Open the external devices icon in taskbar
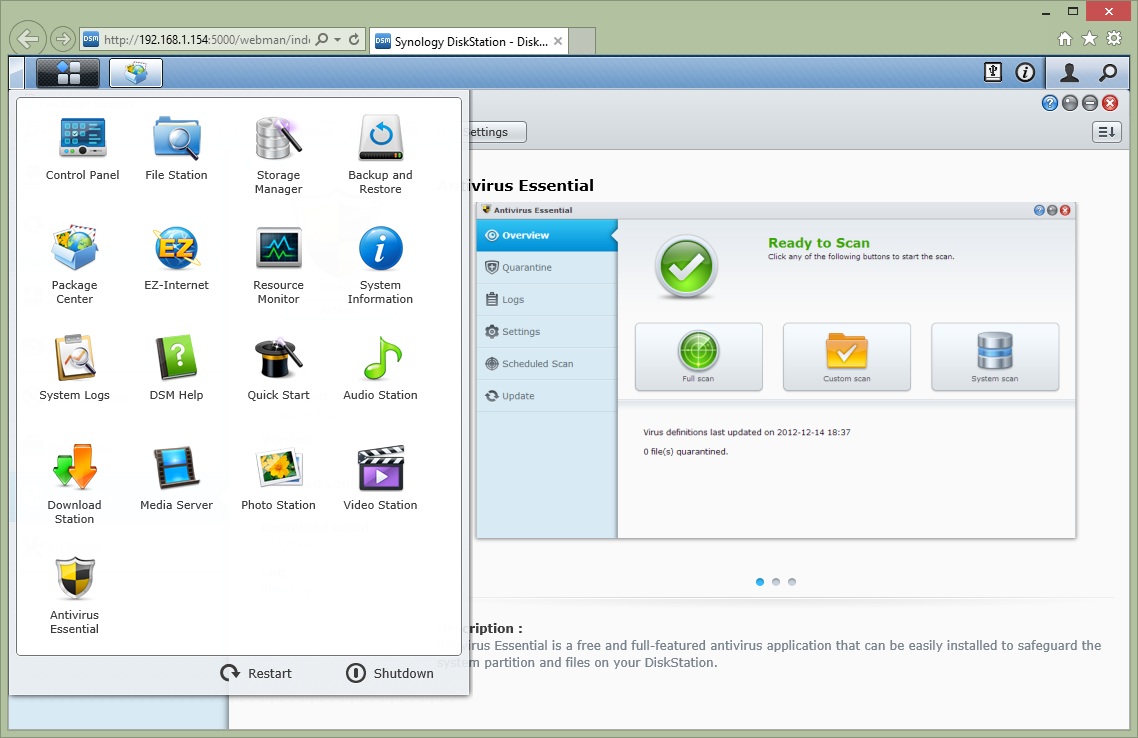 (992, 72)
